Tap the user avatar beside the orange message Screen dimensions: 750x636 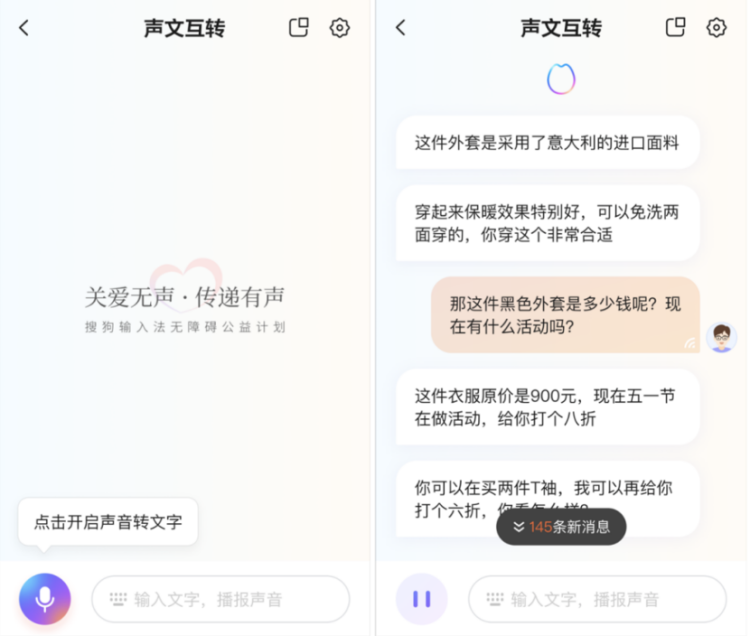721,337
